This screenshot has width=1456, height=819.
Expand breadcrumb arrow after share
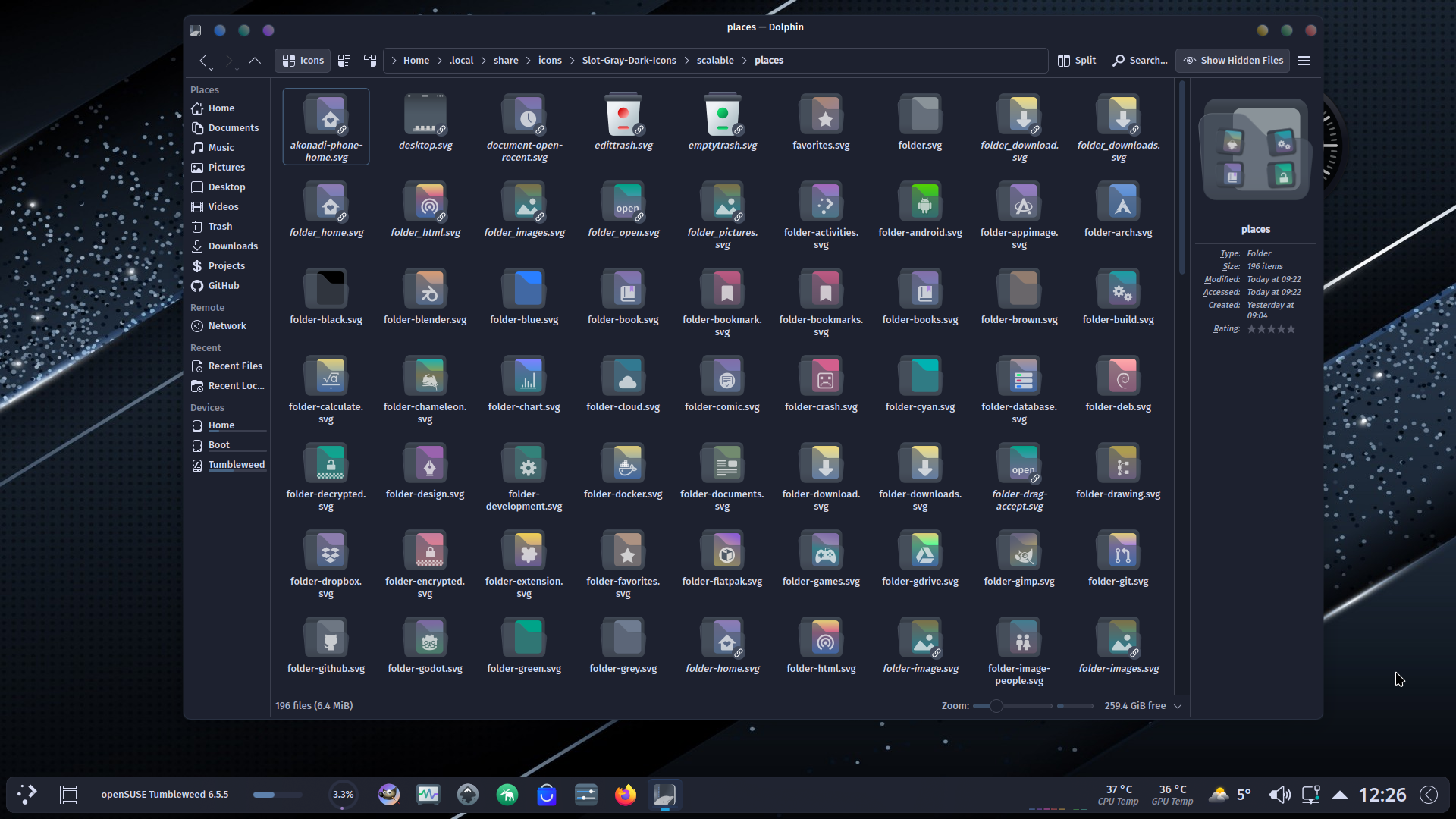[x=529, y=61]
